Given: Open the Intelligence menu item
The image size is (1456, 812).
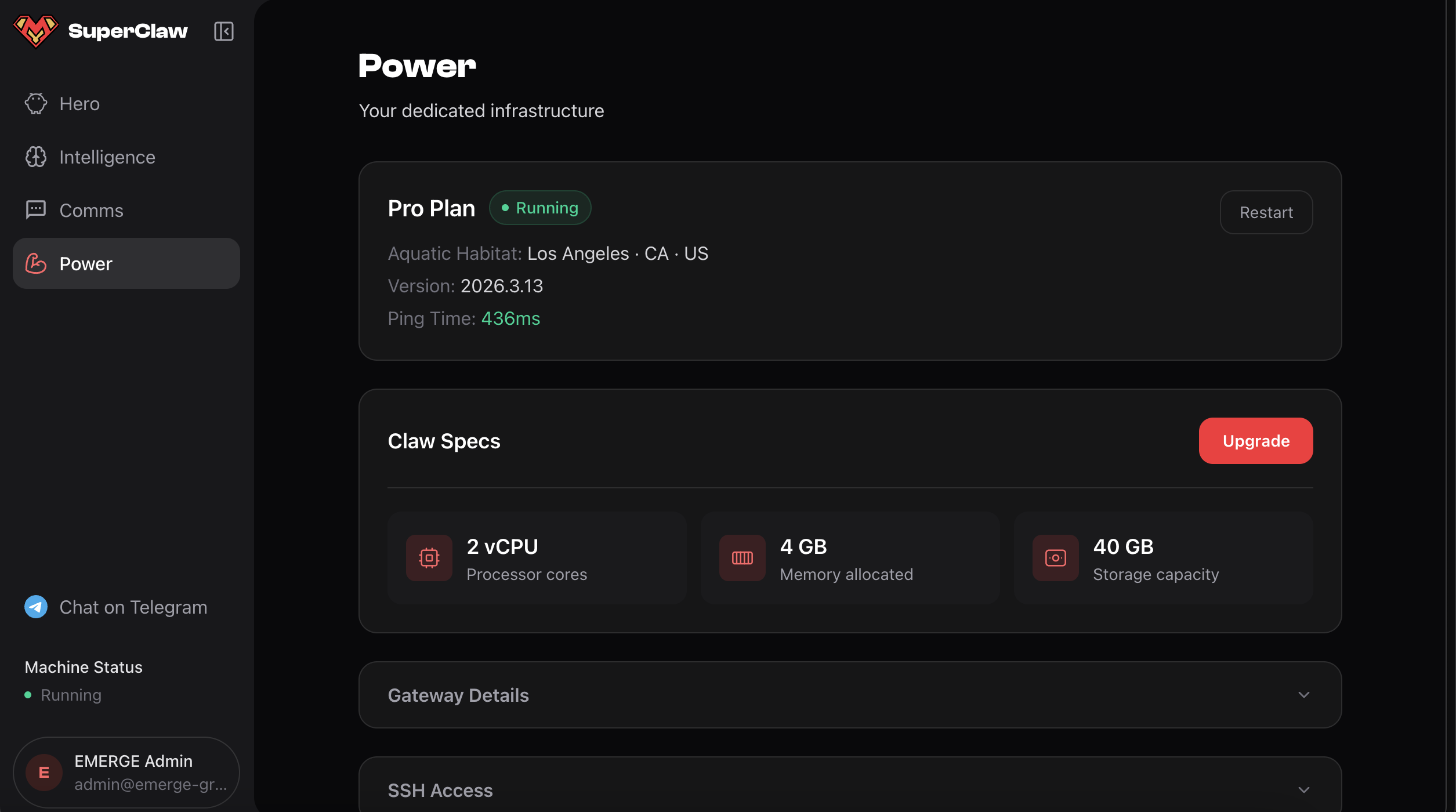Looking at the screenshot, I should coord(107,157).
